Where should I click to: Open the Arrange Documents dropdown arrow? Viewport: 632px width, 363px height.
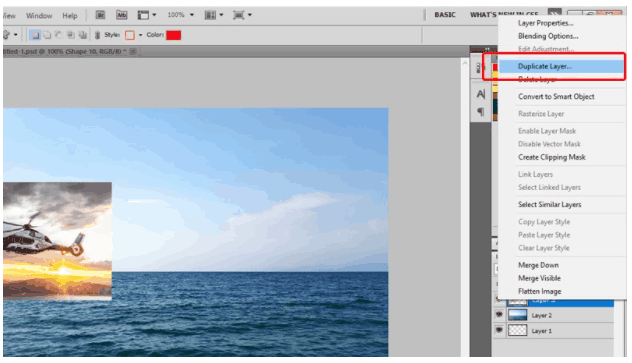click(221, 15)
